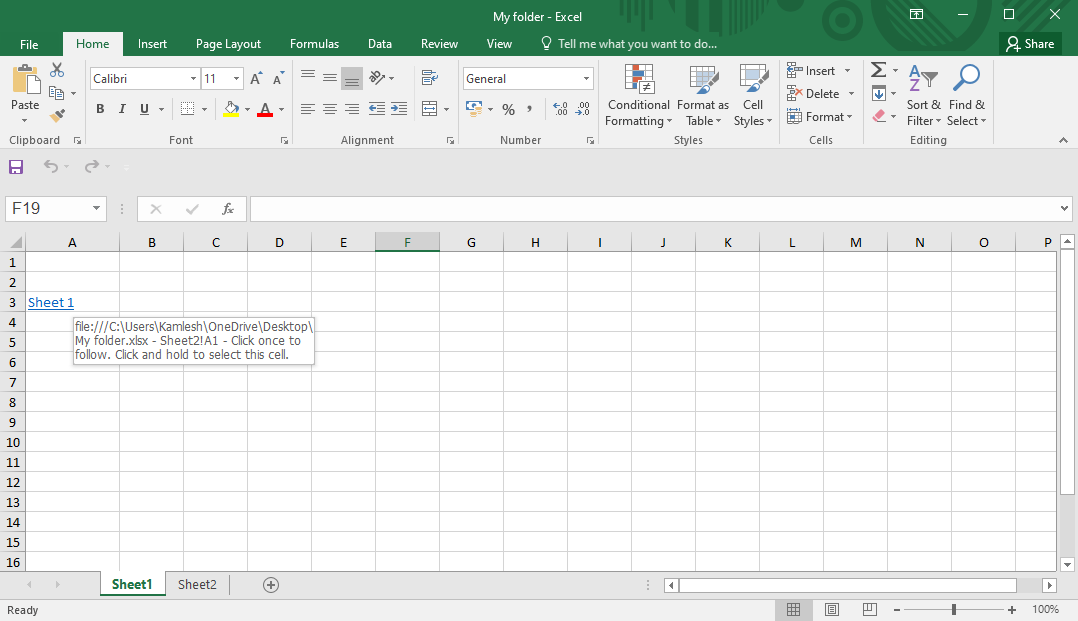Apply Comma Style format

tap(529, 109)
